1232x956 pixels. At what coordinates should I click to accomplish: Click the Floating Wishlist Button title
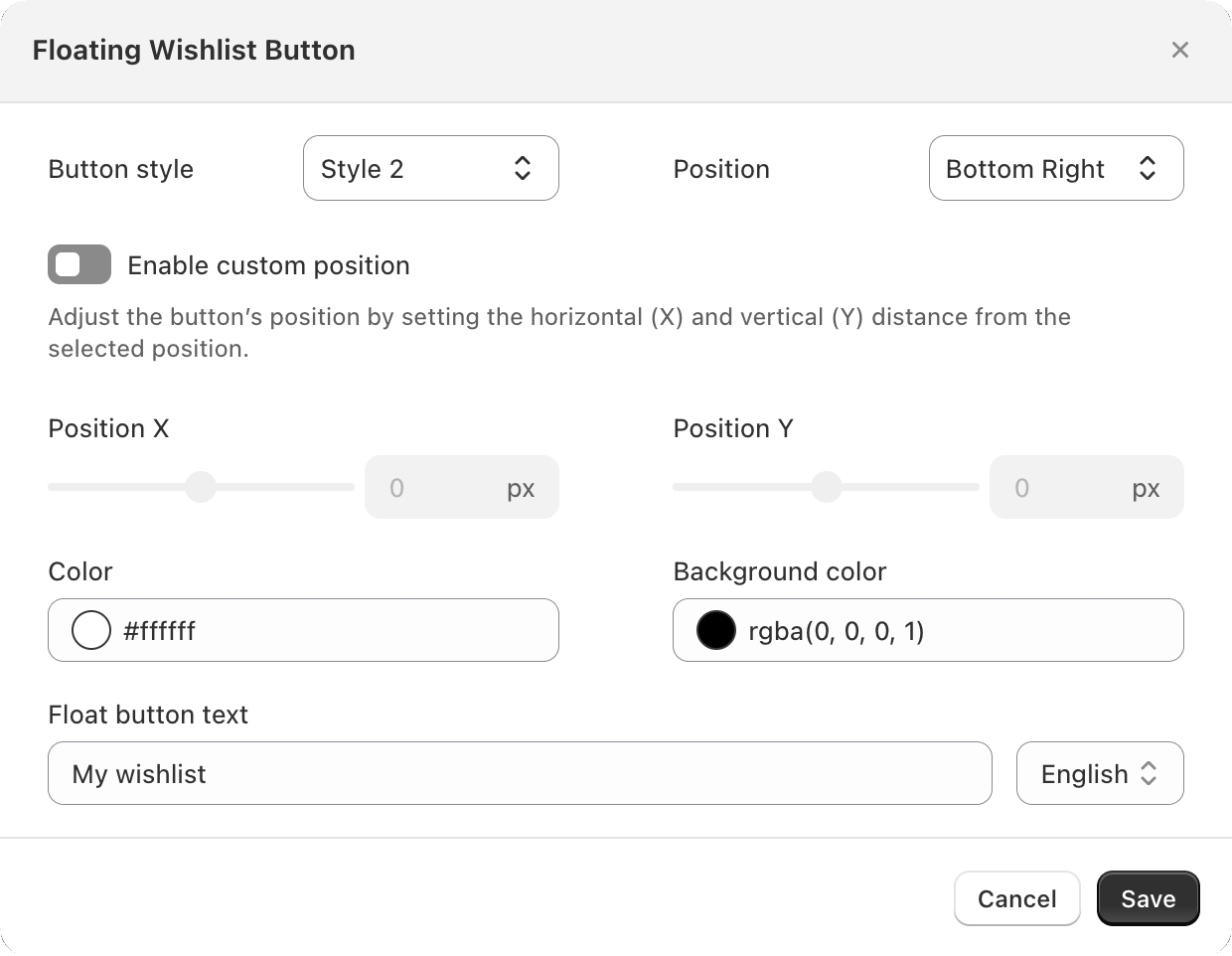pyautogui.click(x=194, y=50)
